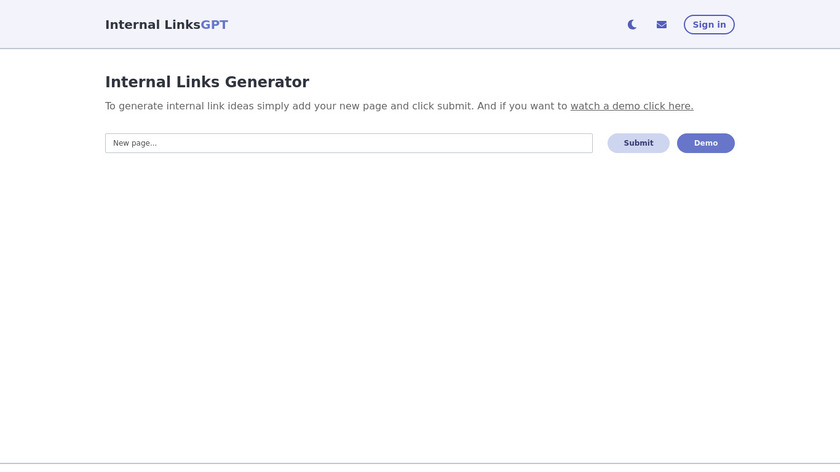Click the envelope contact icon
This screenshot has height=472, width=840.
click(661, 25)
